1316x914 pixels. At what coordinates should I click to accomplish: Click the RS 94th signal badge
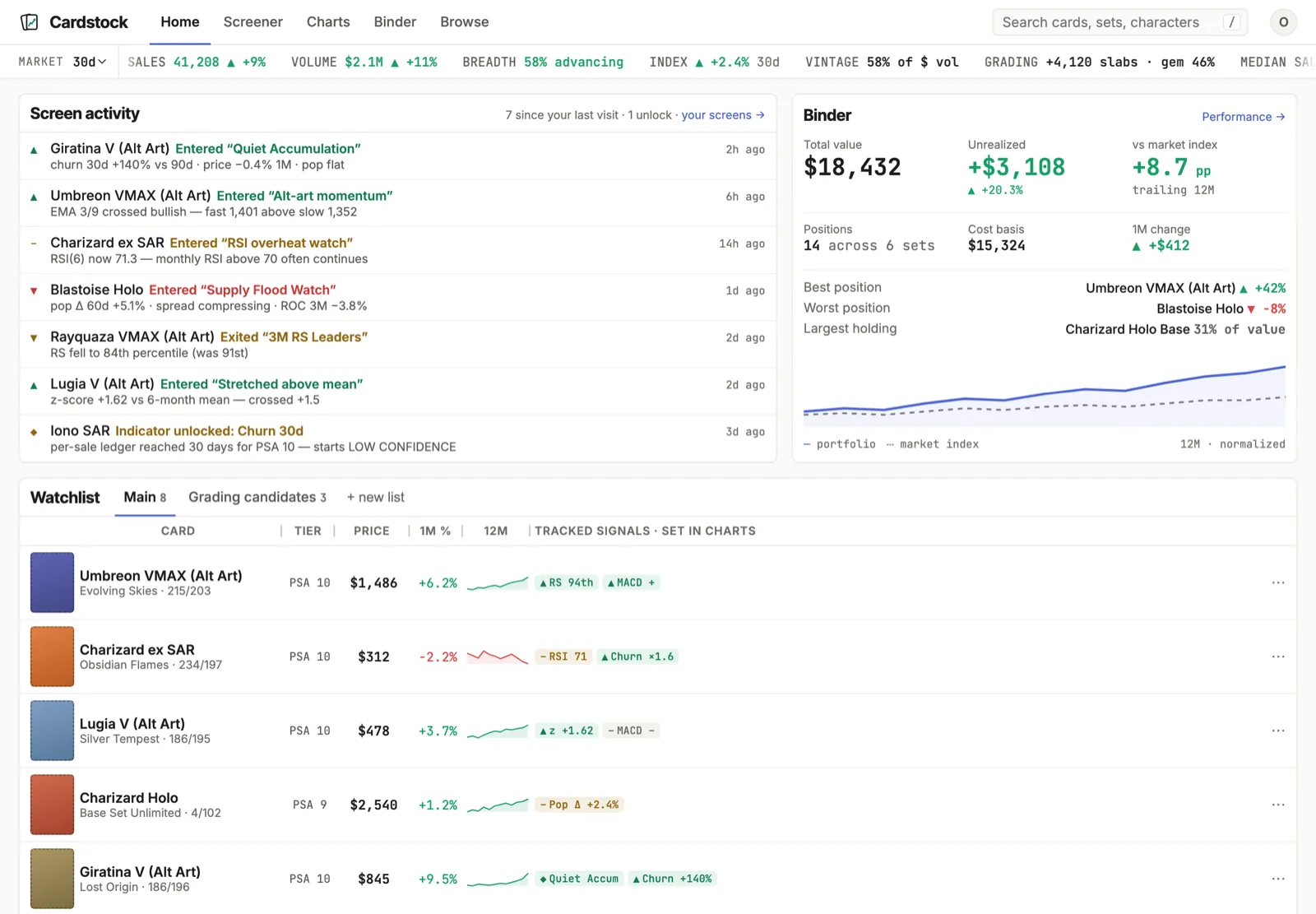pos(566,582)
